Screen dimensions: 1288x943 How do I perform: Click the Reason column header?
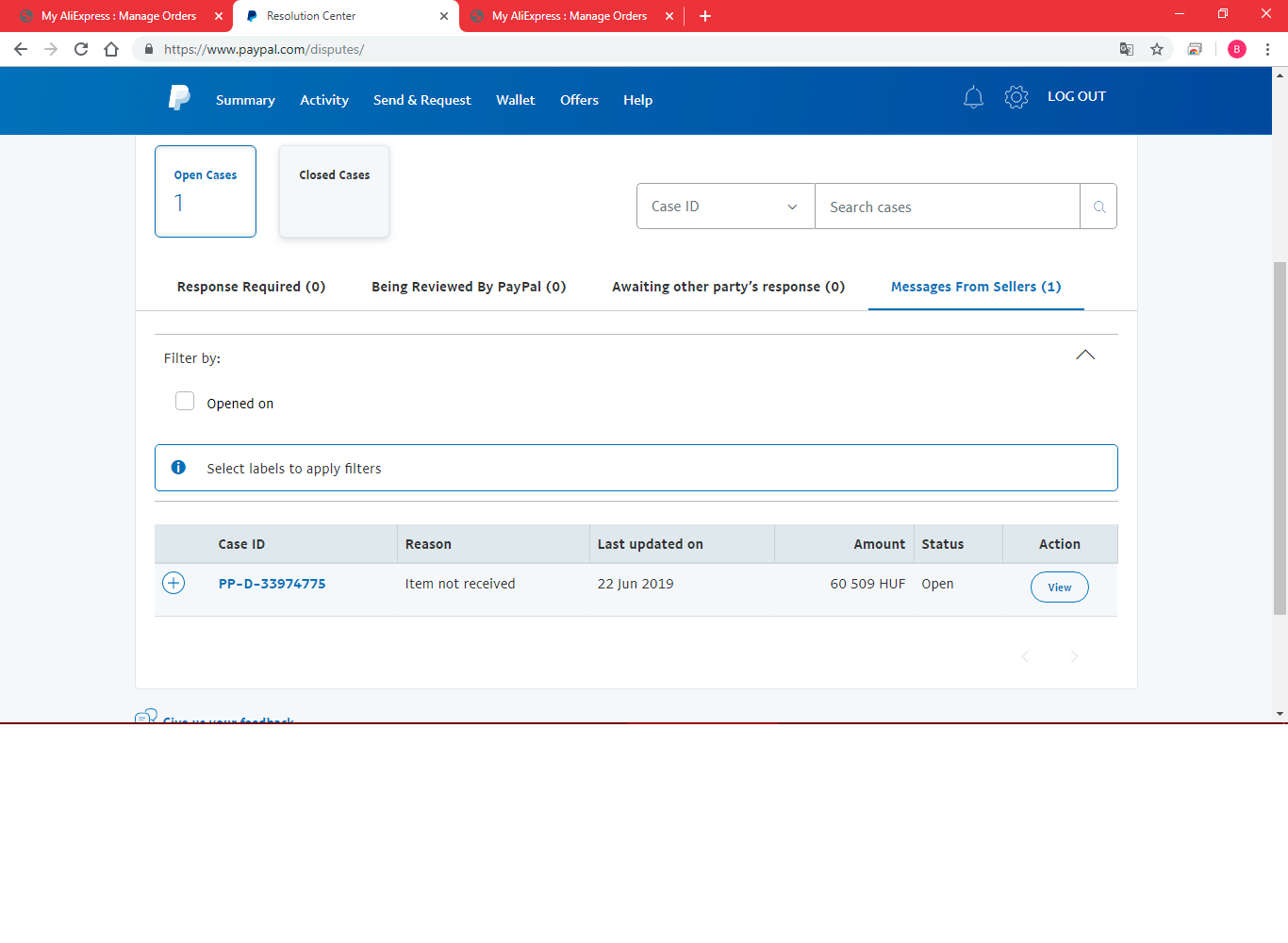(x=428, y=544)
